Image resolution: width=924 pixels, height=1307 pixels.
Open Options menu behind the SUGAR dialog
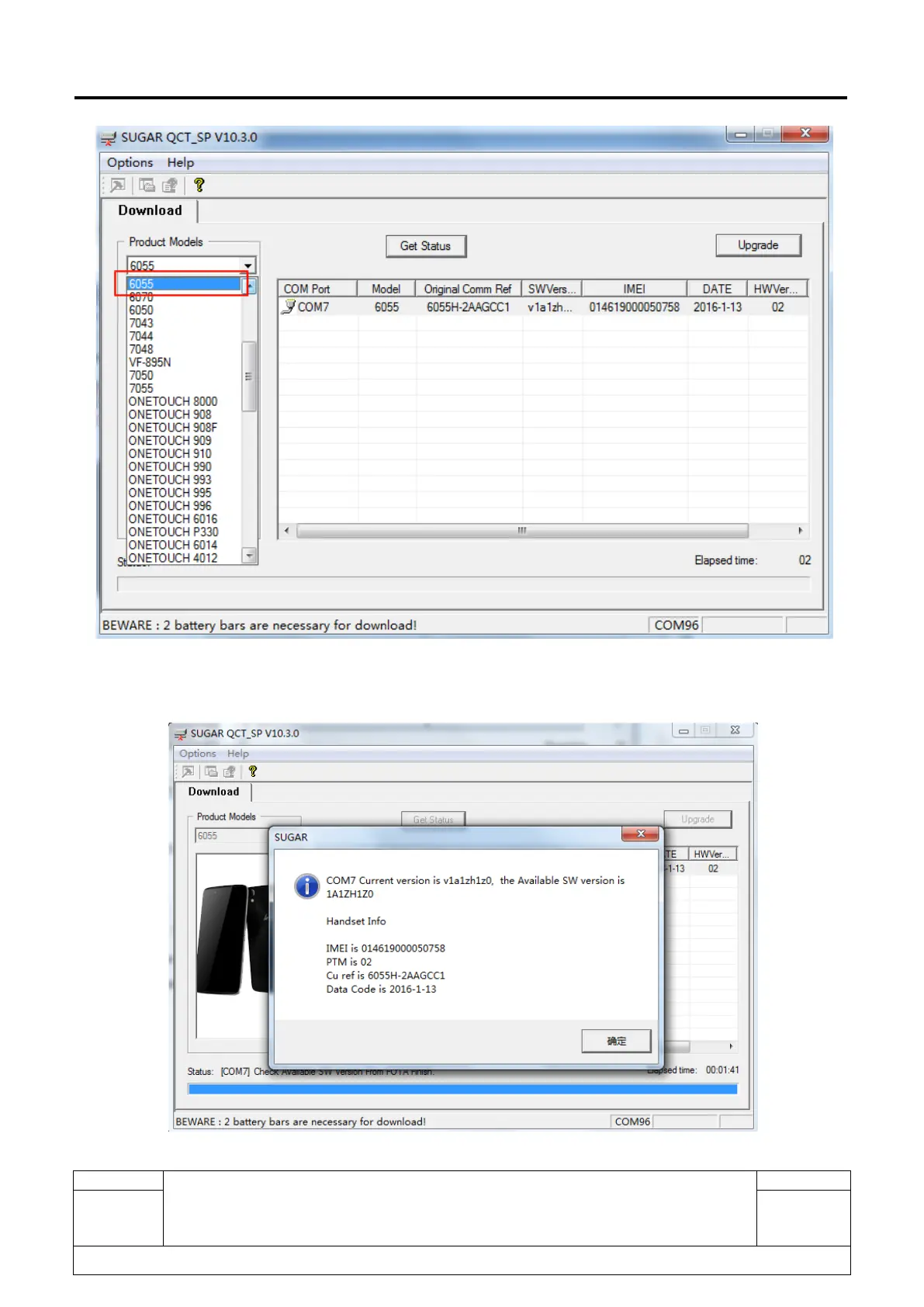pyautogui.click(x=198, y=754)
